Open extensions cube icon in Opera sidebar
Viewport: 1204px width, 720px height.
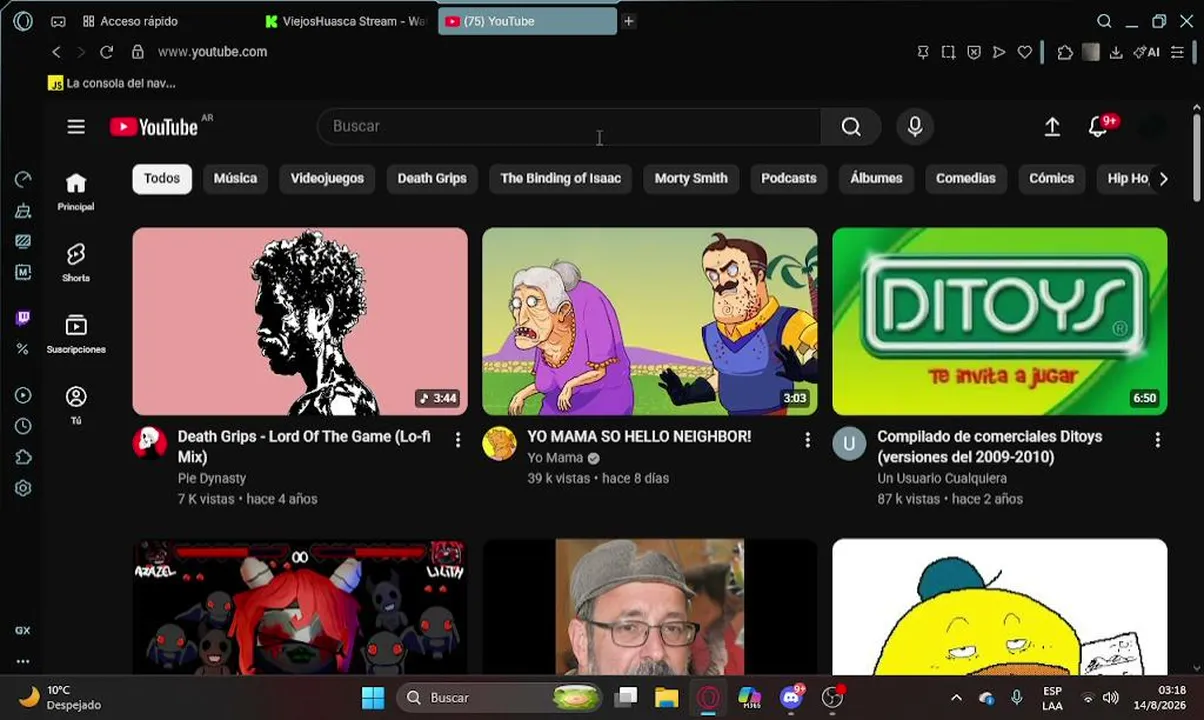[x=22, y=457]
